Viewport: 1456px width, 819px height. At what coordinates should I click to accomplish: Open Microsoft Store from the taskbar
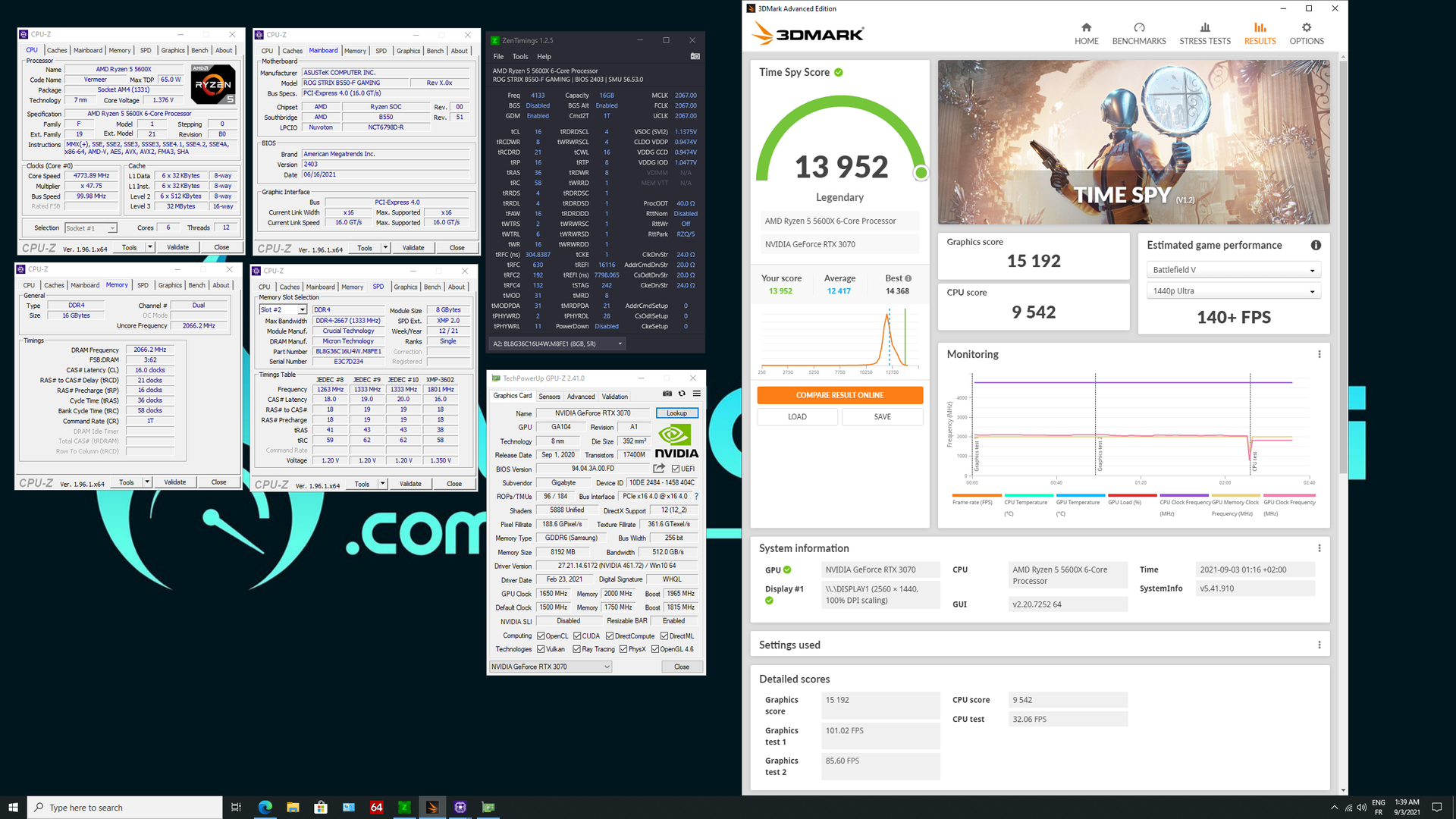point(321,807)
